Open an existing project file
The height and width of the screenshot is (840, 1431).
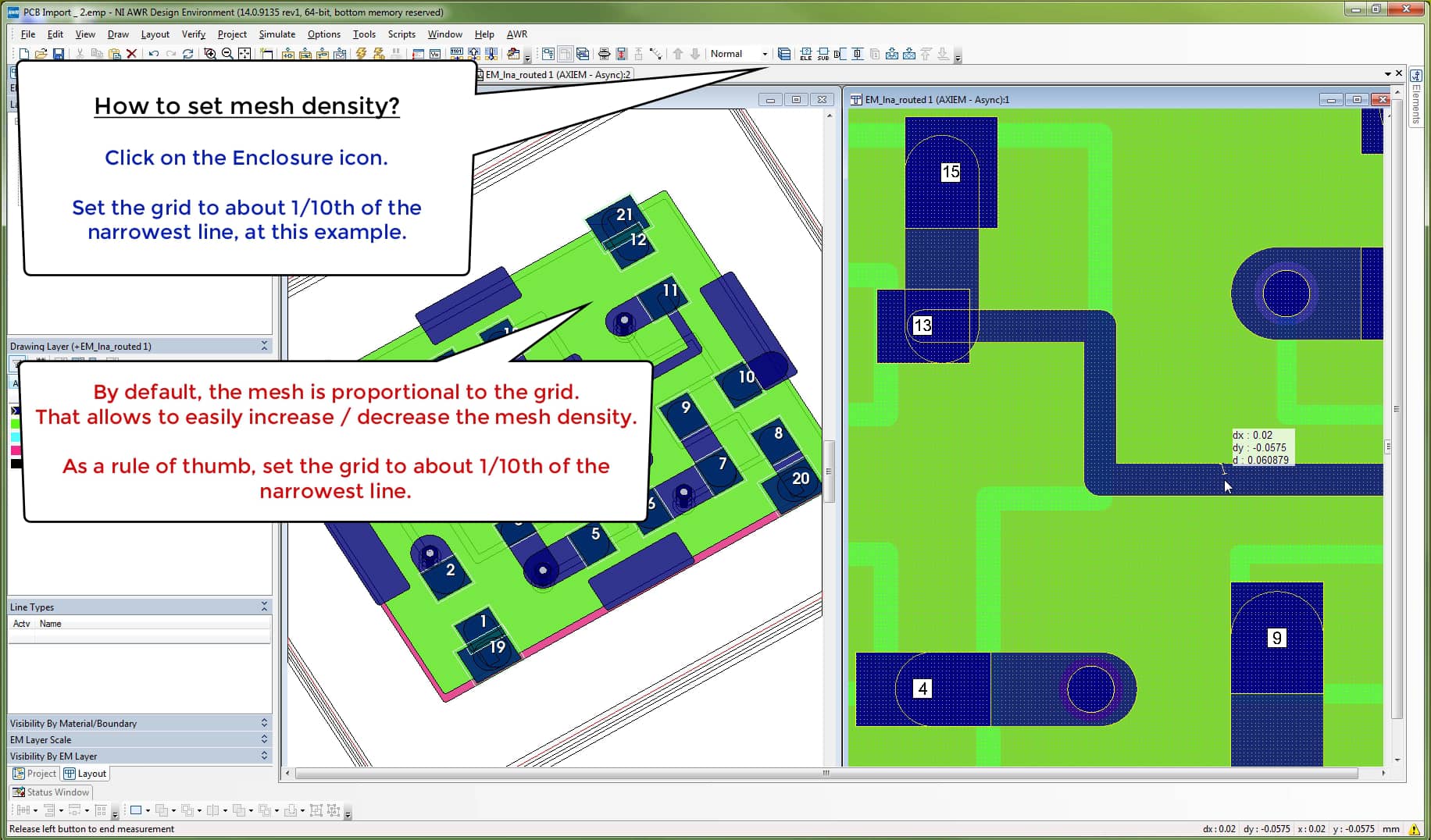coord(41,55)
